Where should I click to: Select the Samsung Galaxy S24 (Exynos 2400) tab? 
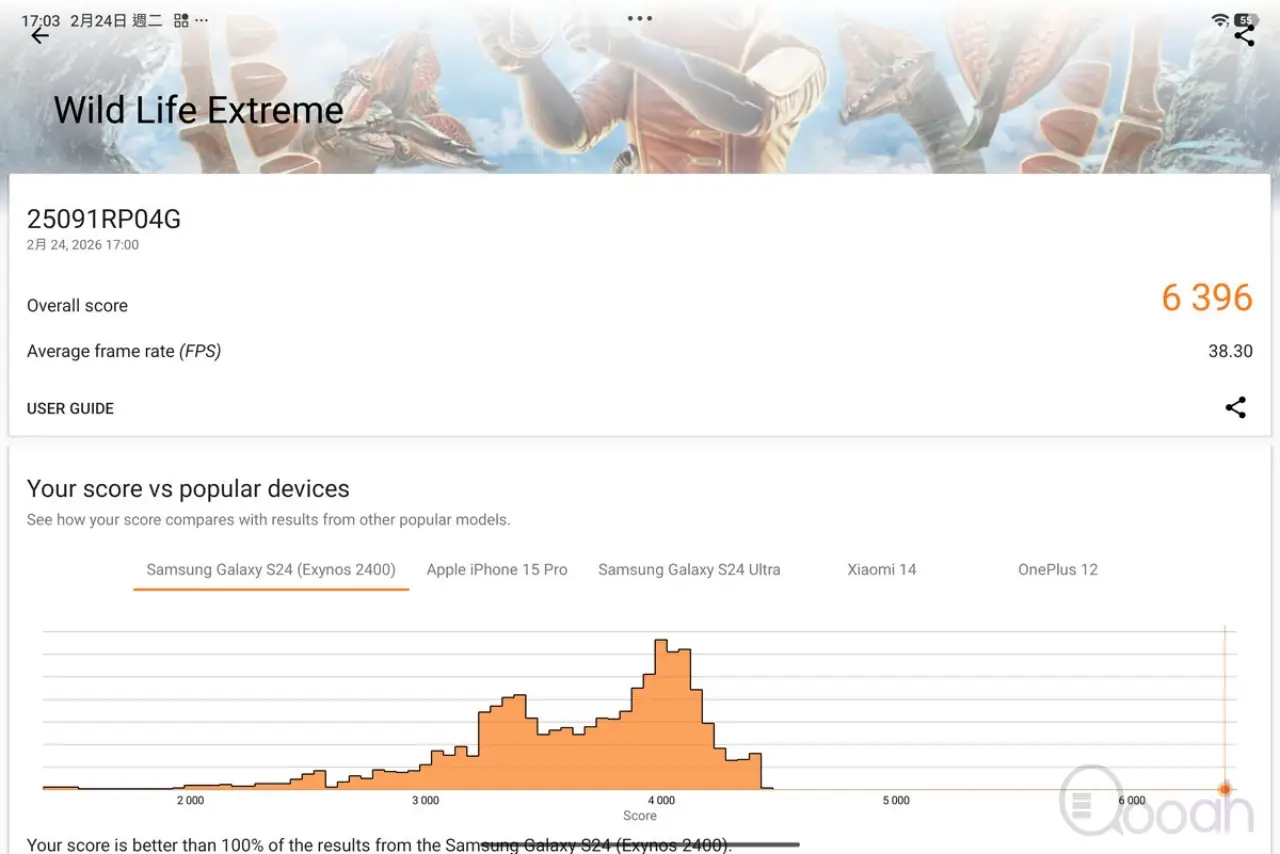pos(271,570)
